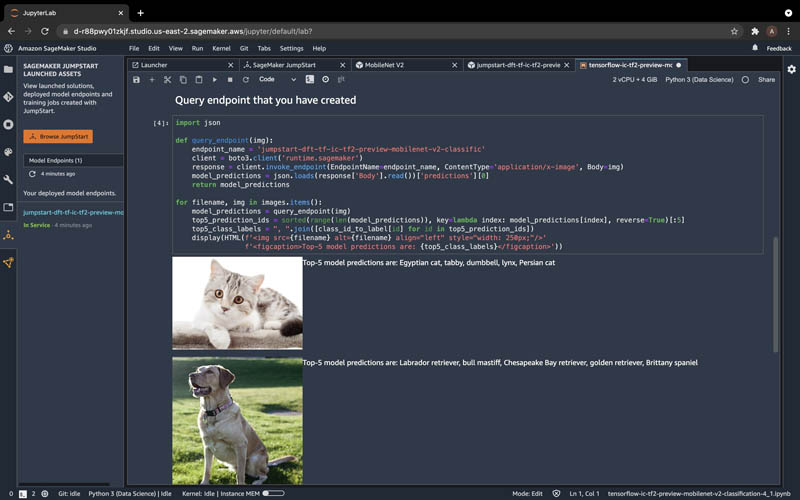Open Running Terminals and Kernels sidebar icon

[x=8, y=124]
